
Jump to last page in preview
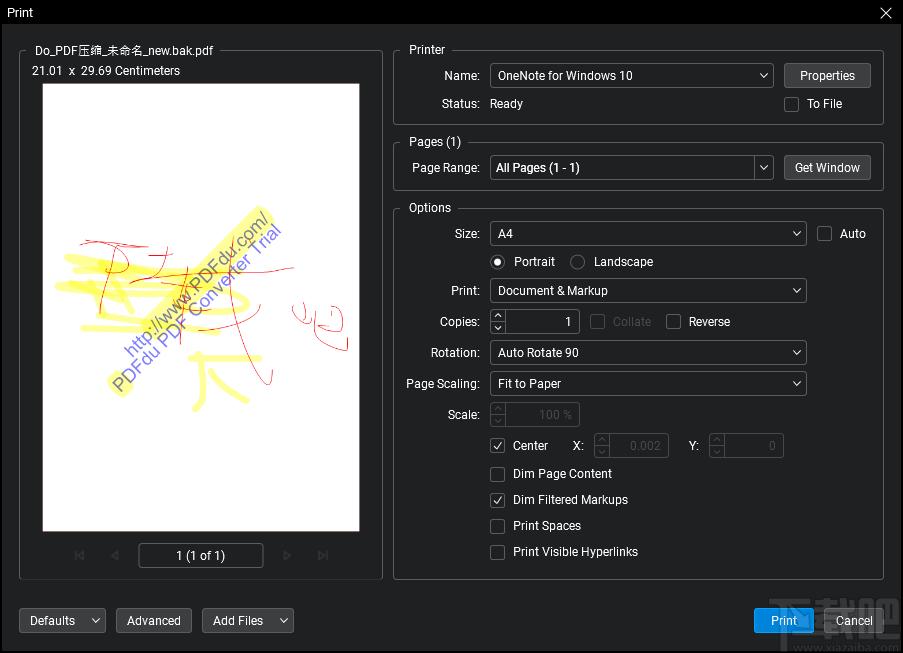pyautogui.click(x=322, y=555)
